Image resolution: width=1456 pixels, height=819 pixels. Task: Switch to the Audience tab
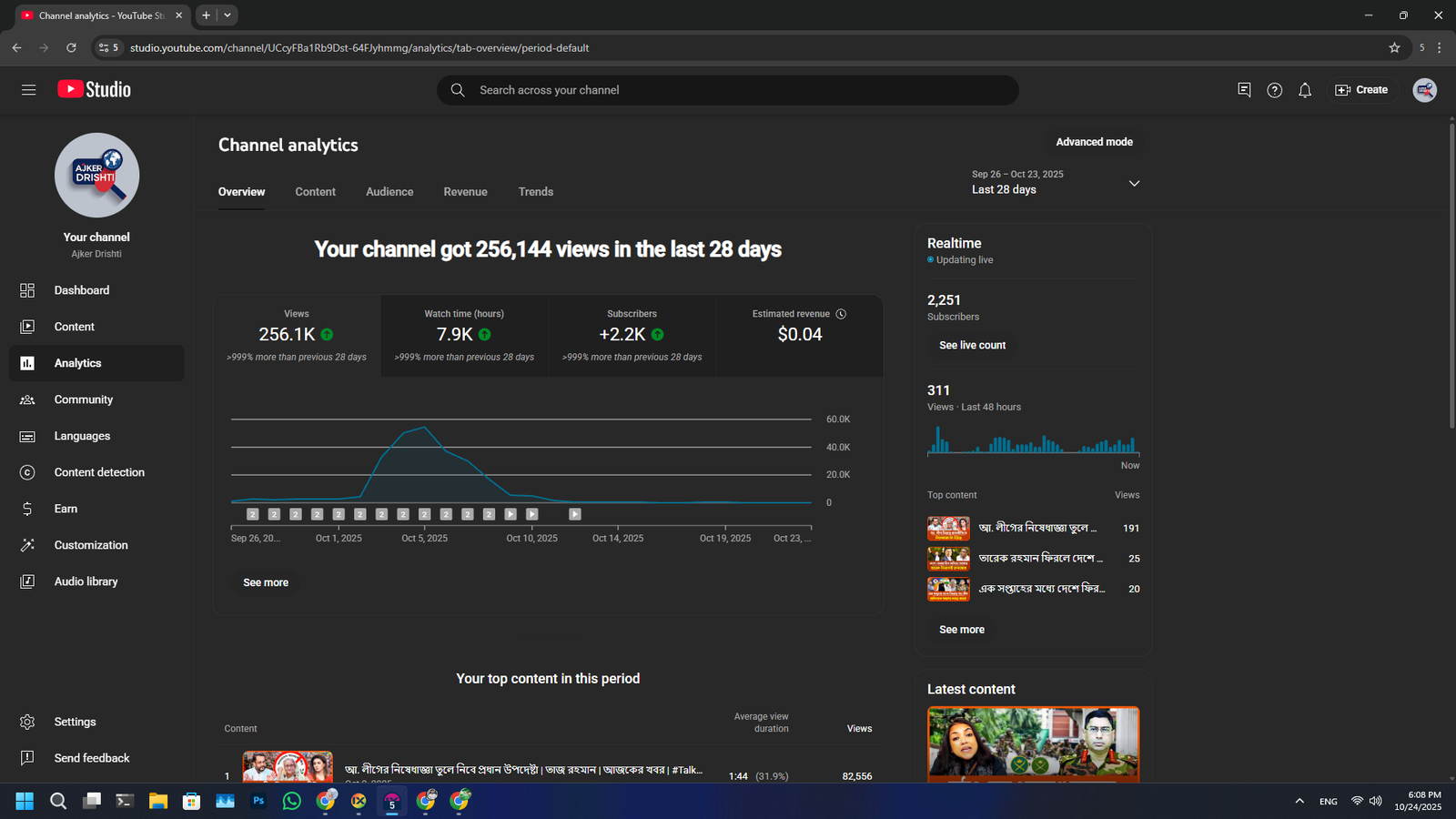pos(389,192)
